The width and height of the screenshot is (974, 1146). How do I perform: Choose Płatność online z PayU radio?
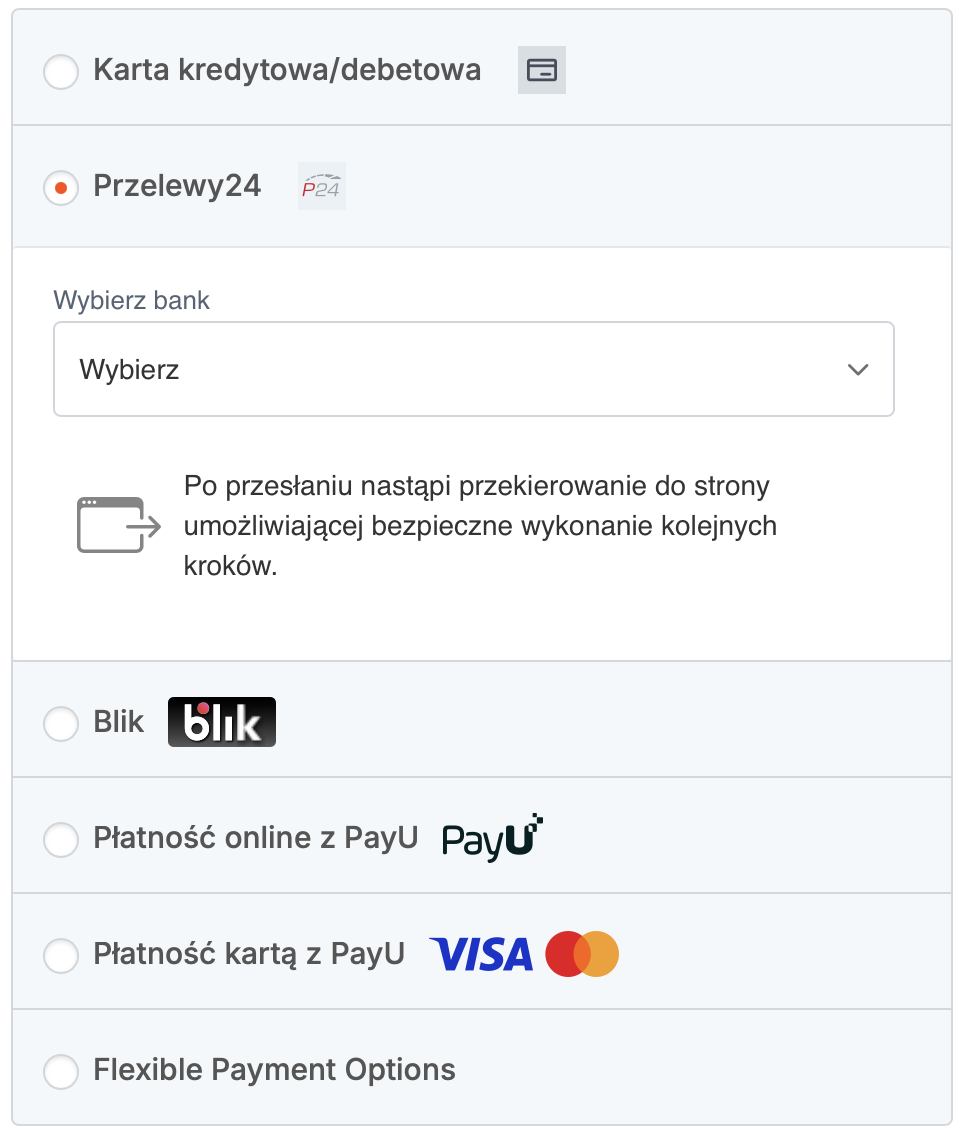click(x=61, y=840)
